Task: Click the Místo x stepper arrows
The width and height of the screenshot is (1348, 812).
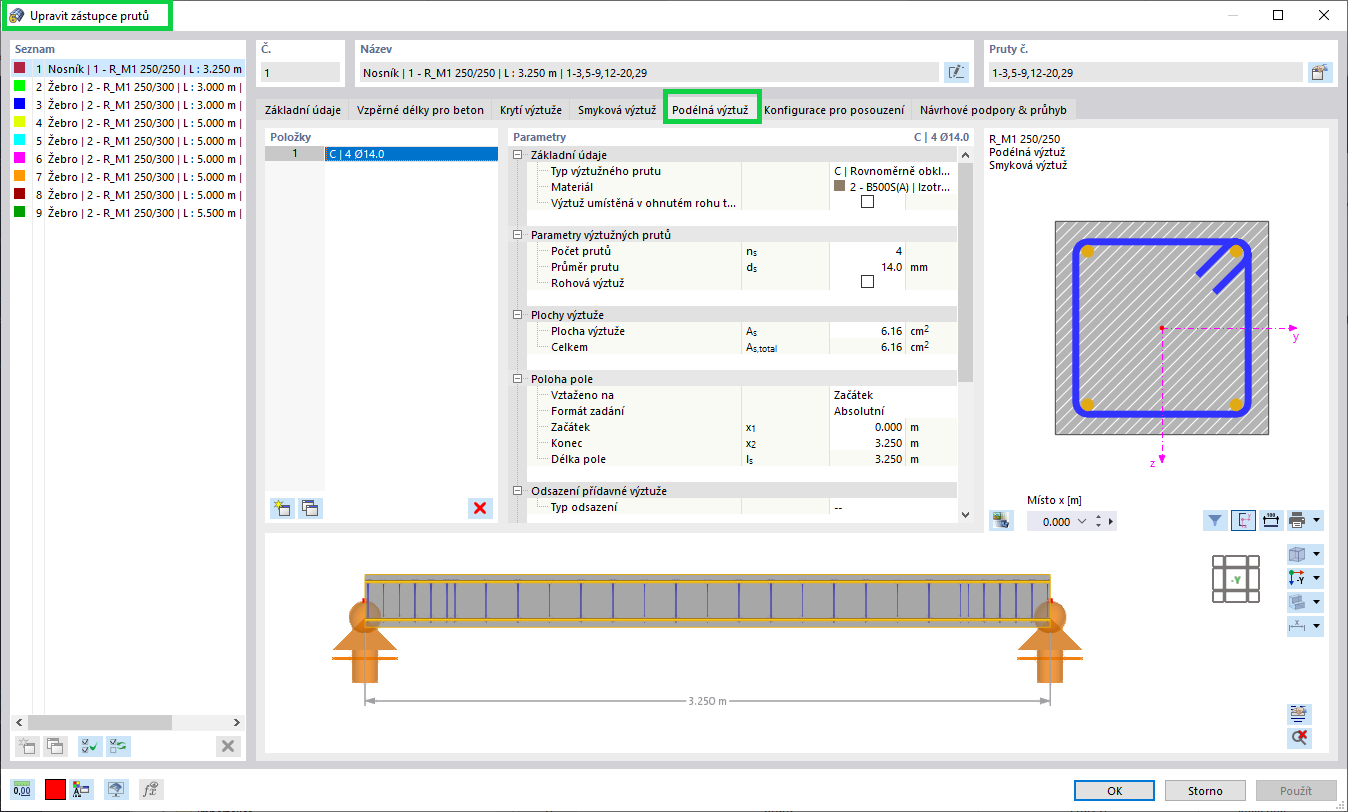Action: (x=1099, y=522)
